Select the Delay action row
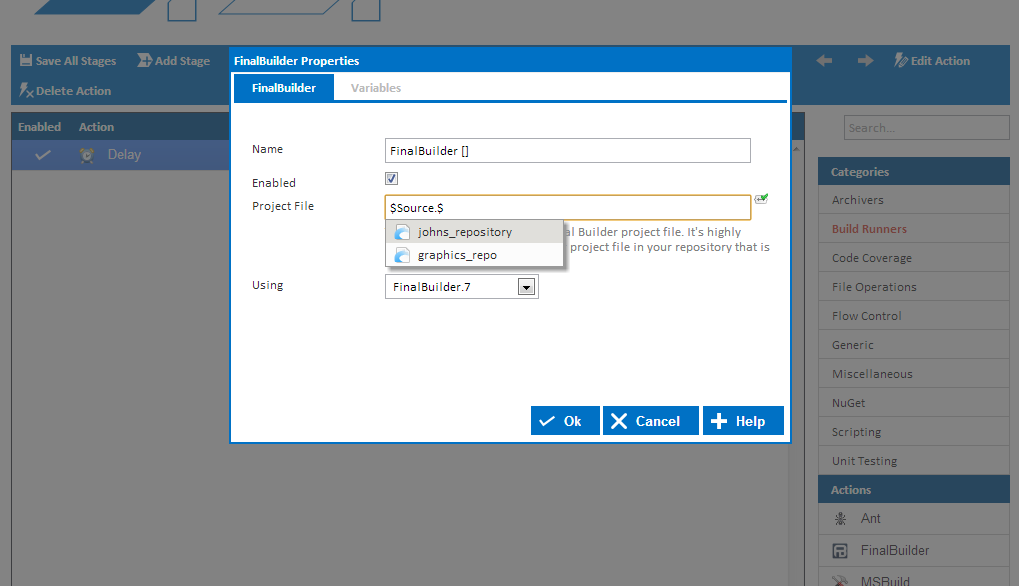Viewport: 1019px width, 586px height. (120, 155)
